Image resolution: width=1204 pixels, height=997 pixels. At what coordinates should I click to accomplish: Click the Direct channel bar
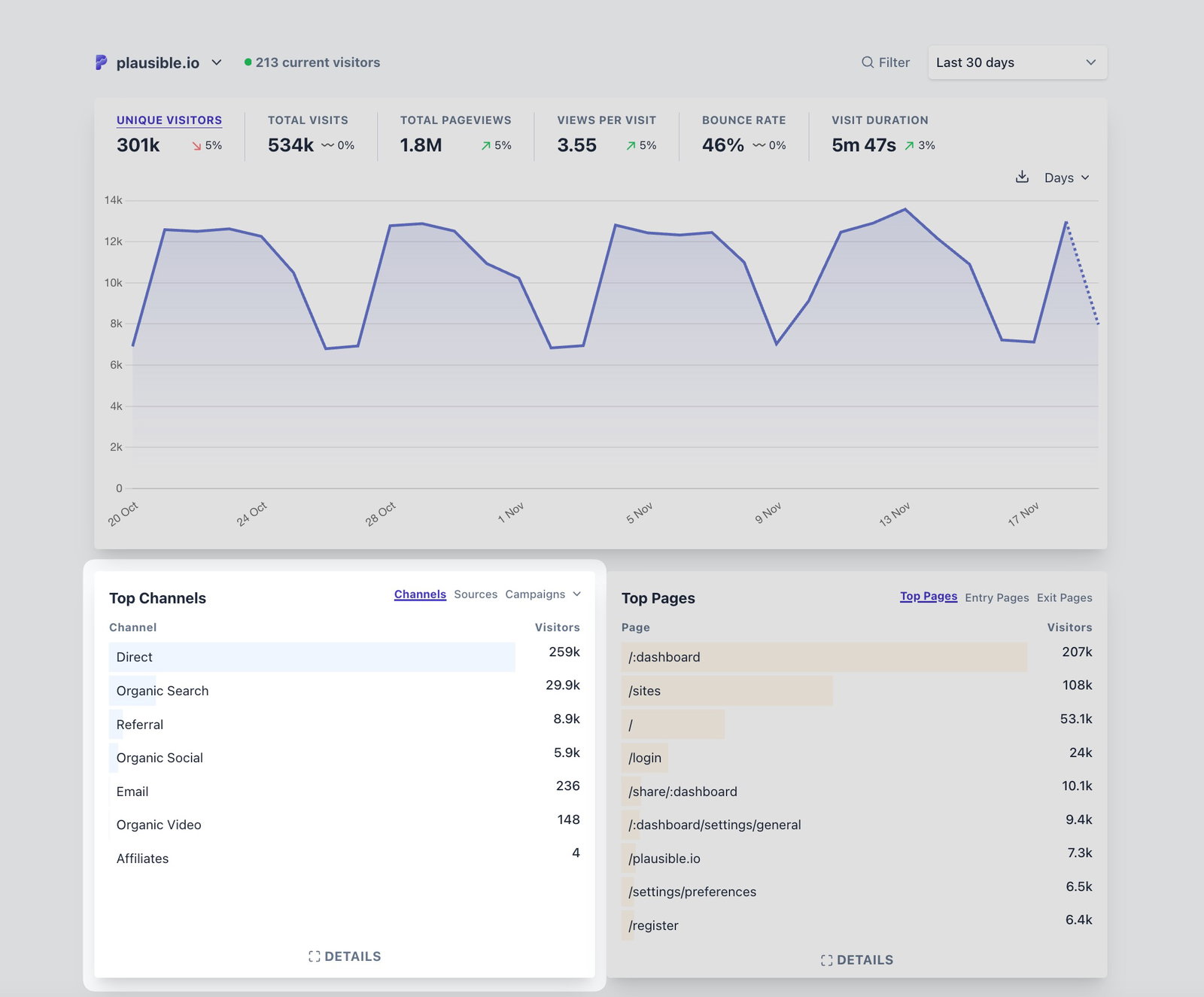pos(312,657)
